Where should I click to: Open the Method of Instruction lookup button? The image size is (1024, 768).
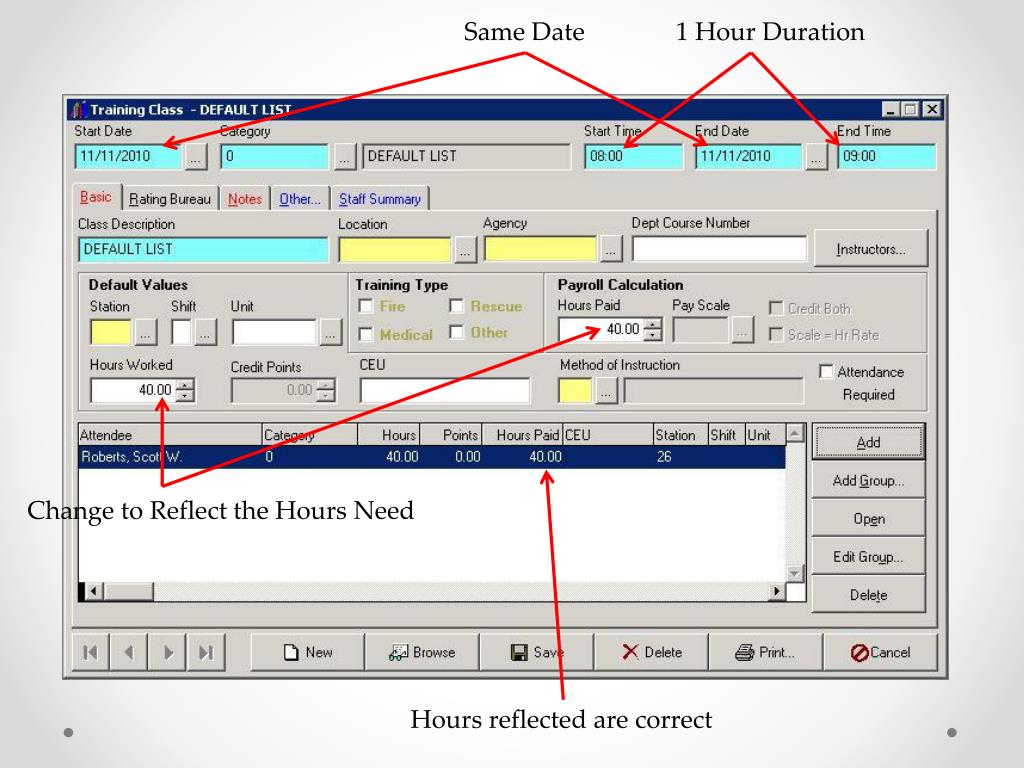(x=606, y=391)
